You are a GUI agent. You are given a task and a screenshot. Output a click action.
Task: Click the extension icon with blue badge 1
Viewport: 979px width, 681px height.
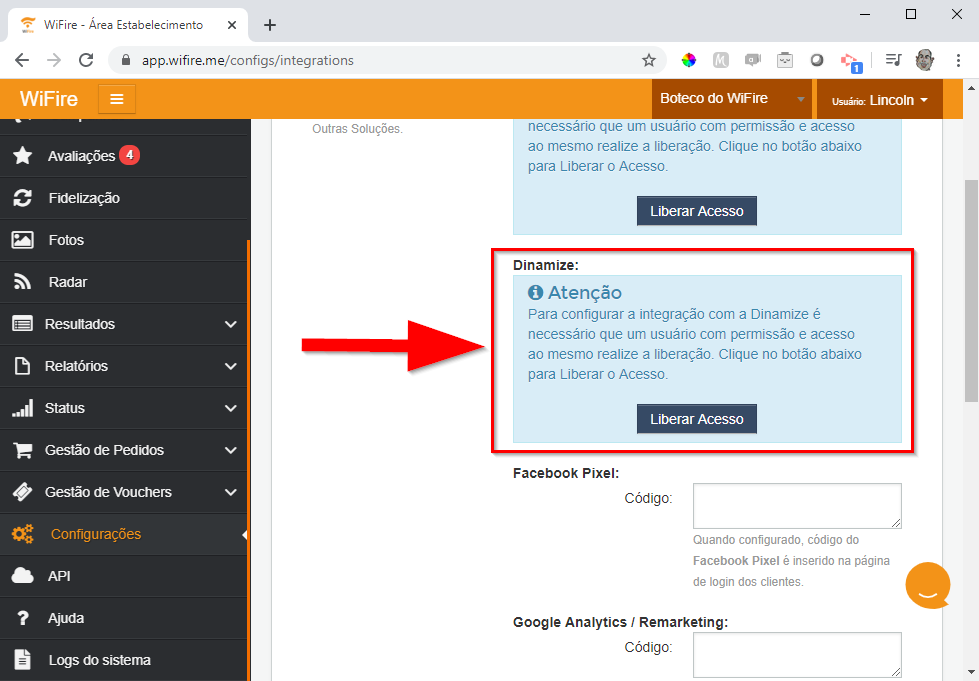tap(850, 62)
